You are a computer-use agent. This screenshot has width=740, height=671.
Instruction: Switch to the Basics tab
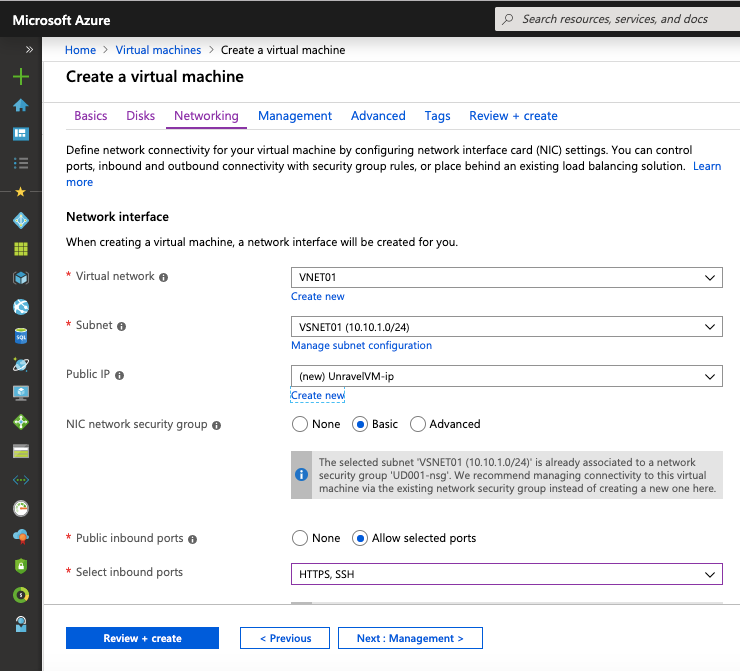(x=91, y=116)
